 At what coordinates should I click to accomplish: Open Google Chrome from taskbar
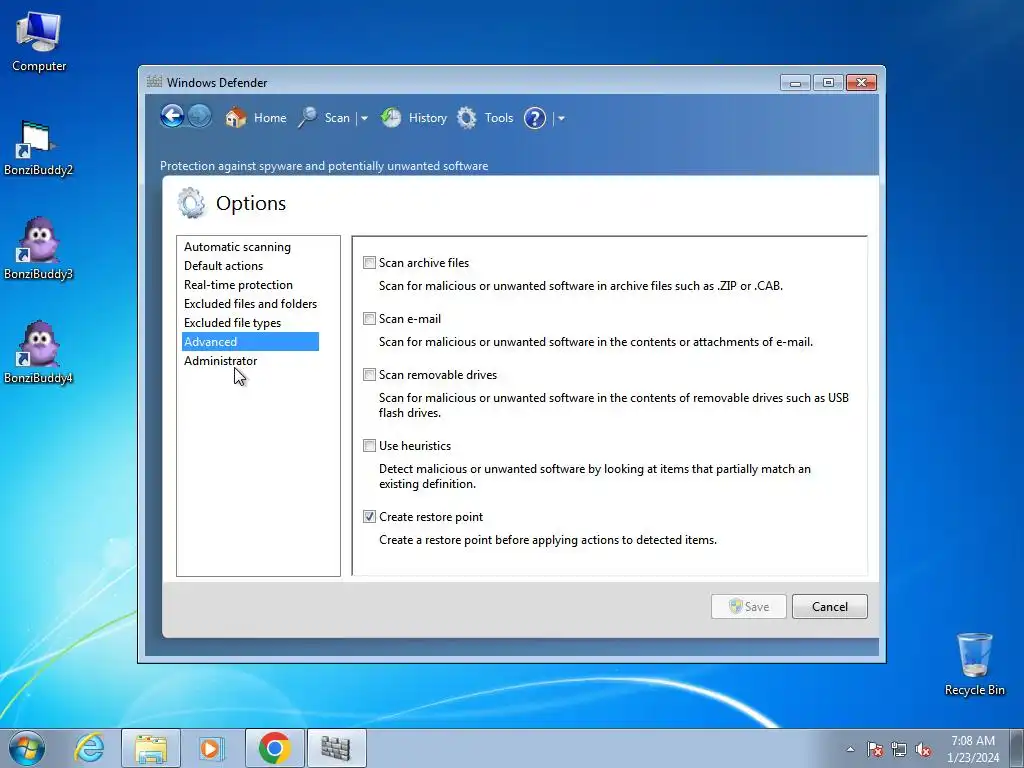274,748
